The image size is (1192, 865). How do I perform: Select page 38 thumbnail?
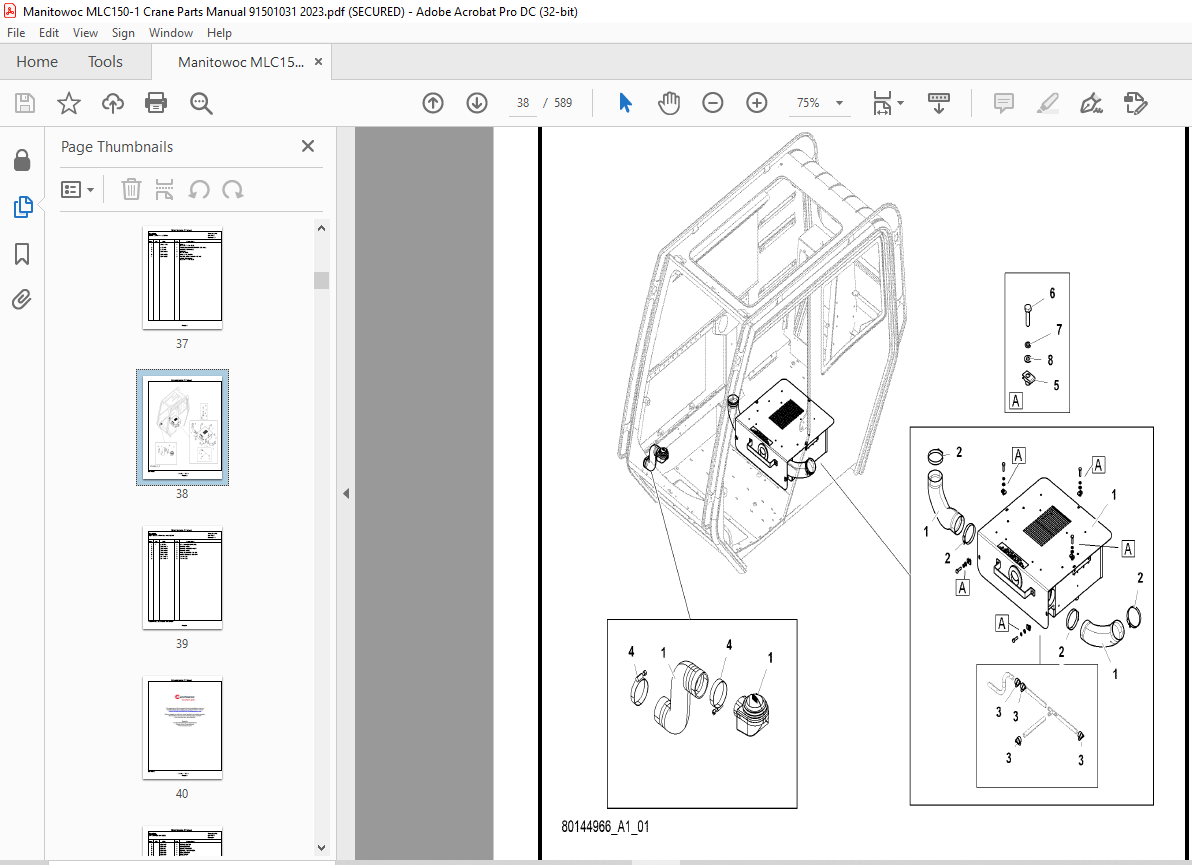pos(182,427)
